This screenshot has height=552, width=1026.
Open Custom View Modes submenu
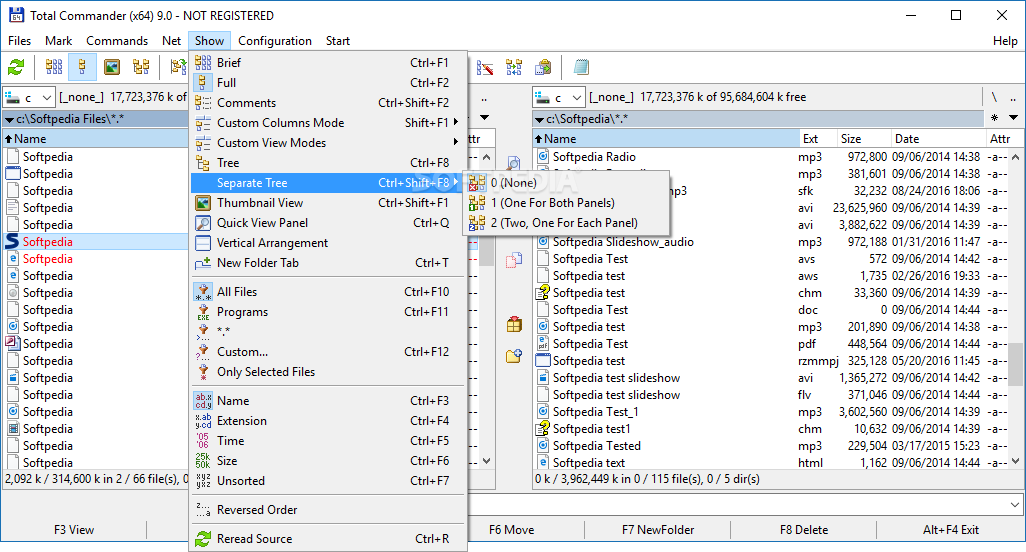point(329,143)
